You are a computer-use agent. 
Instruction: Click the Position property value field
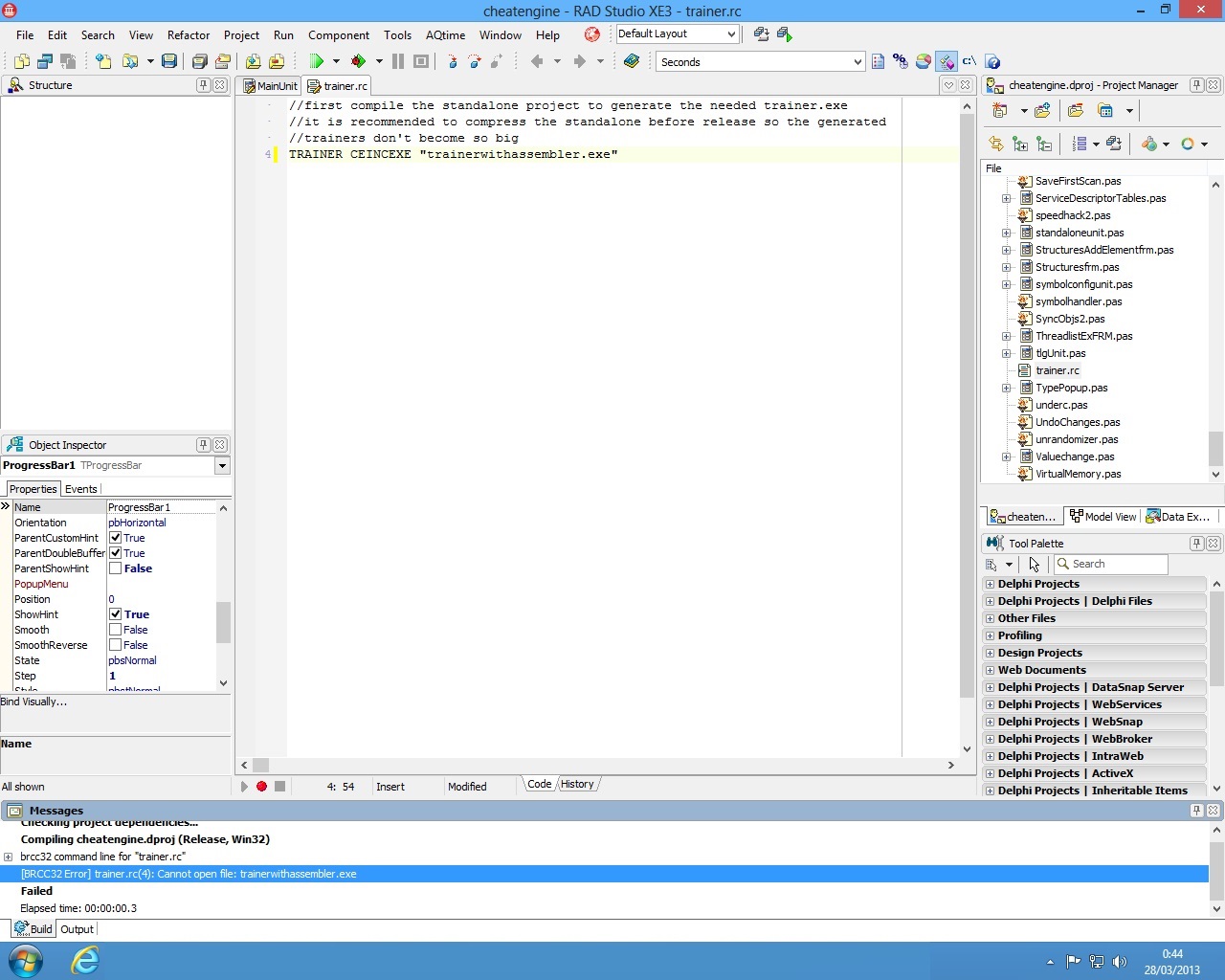coord(161,599)
